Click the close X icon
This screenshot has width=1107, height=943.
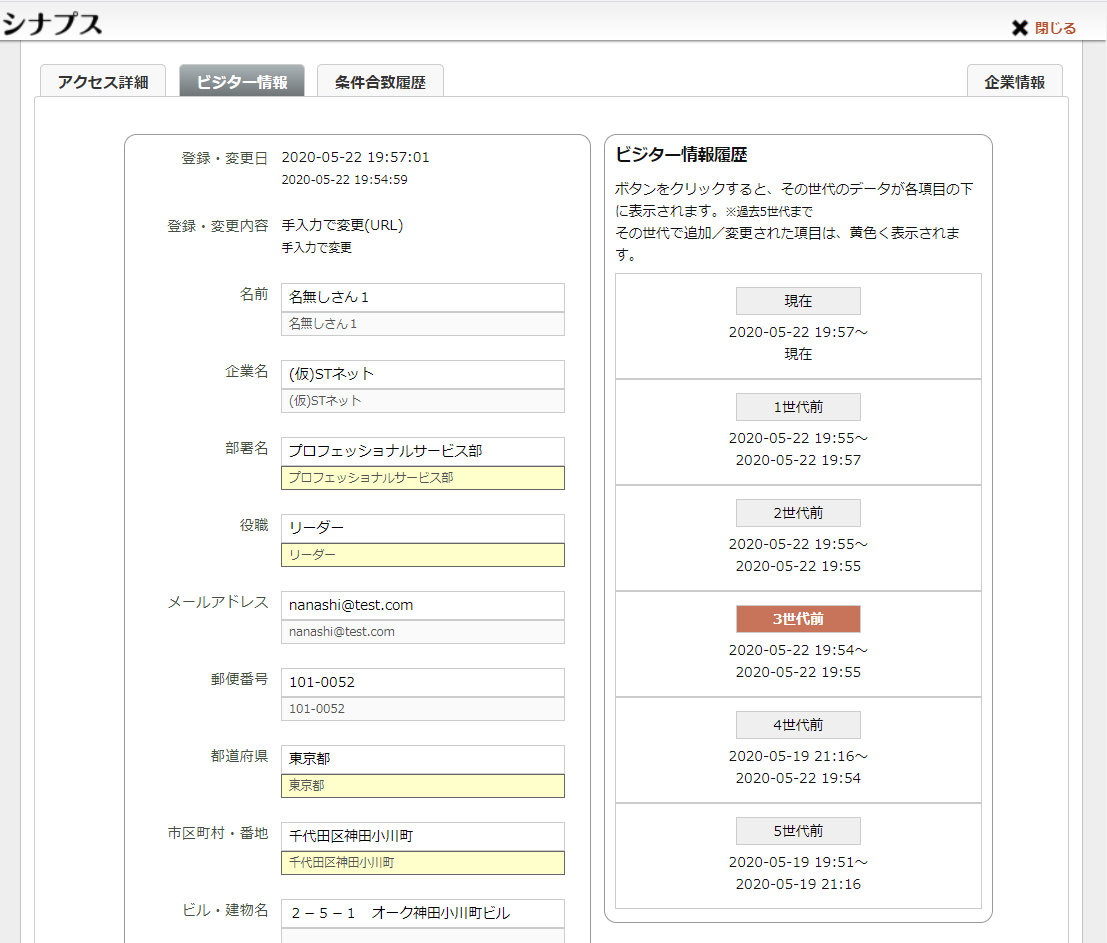click(x=1020, y=28)
